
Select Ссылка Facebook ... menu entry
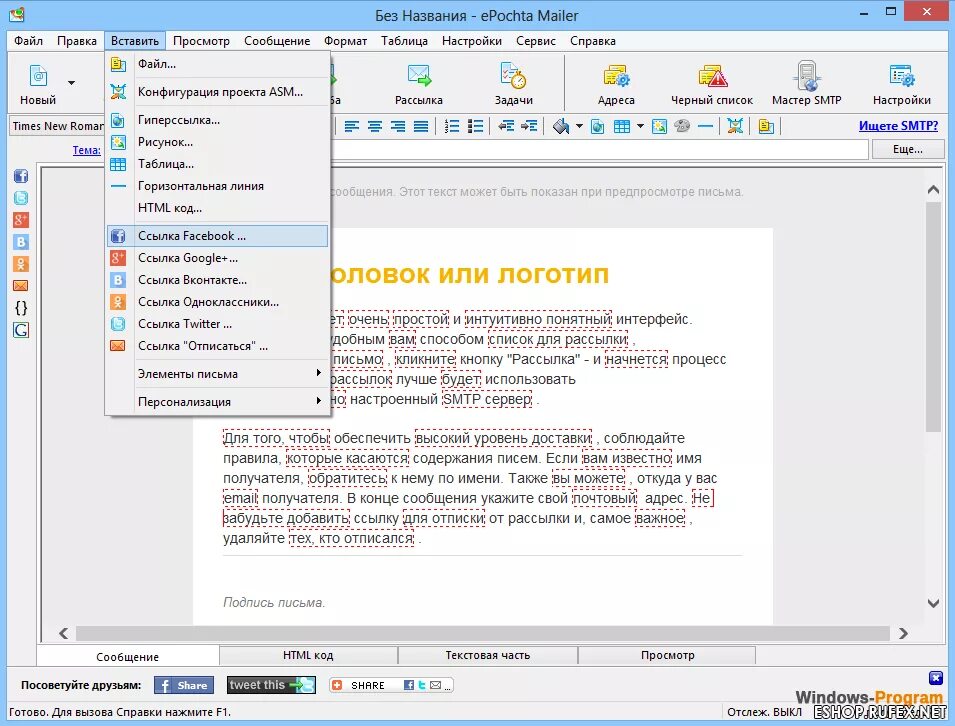(x=217, y=236)
